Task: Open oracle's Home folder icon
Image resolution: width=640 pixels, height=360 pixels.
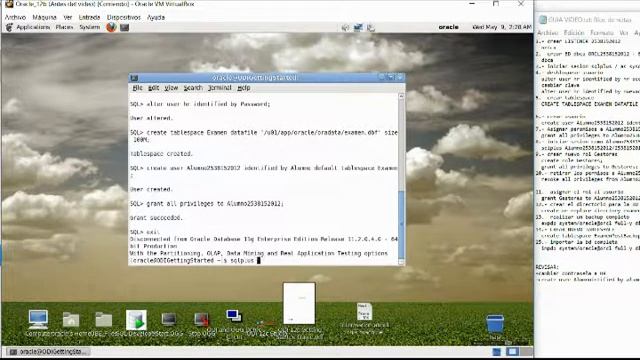Action: click(71, 320)
